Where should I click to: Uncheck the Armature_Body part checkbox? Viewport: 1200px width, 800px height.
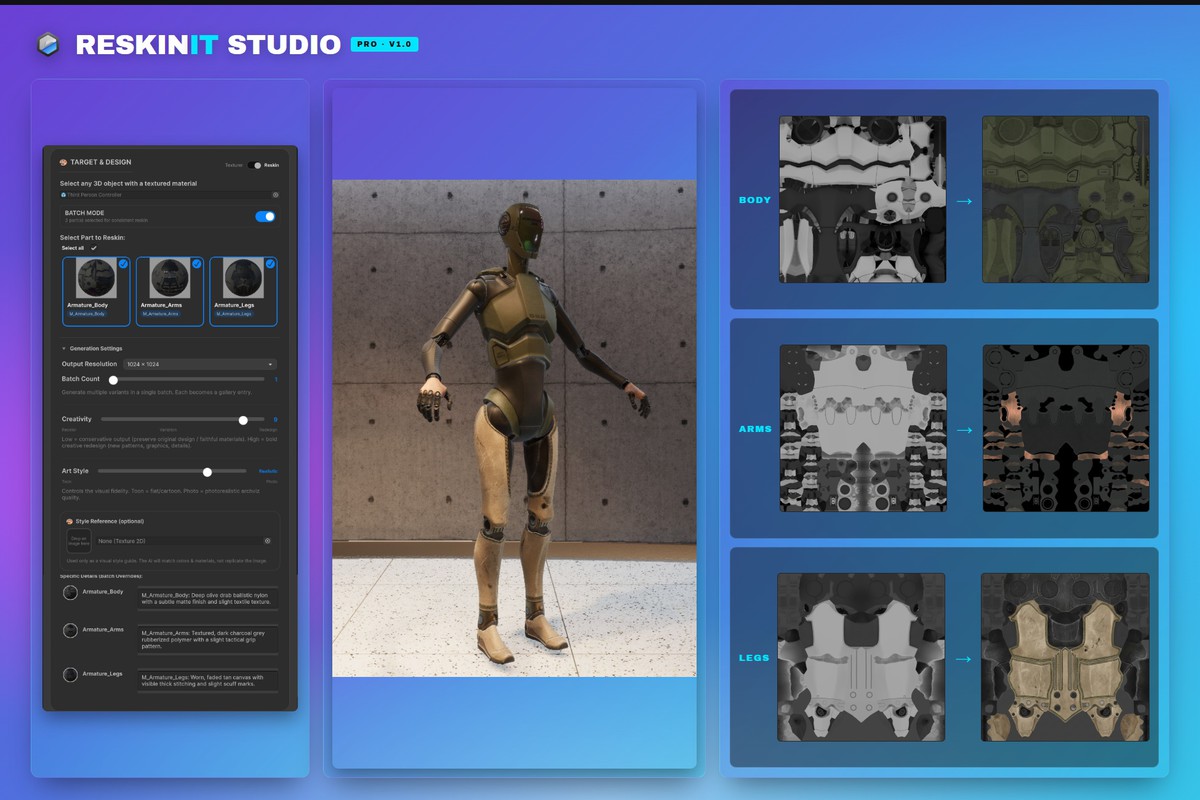click(x=123, y=263)
